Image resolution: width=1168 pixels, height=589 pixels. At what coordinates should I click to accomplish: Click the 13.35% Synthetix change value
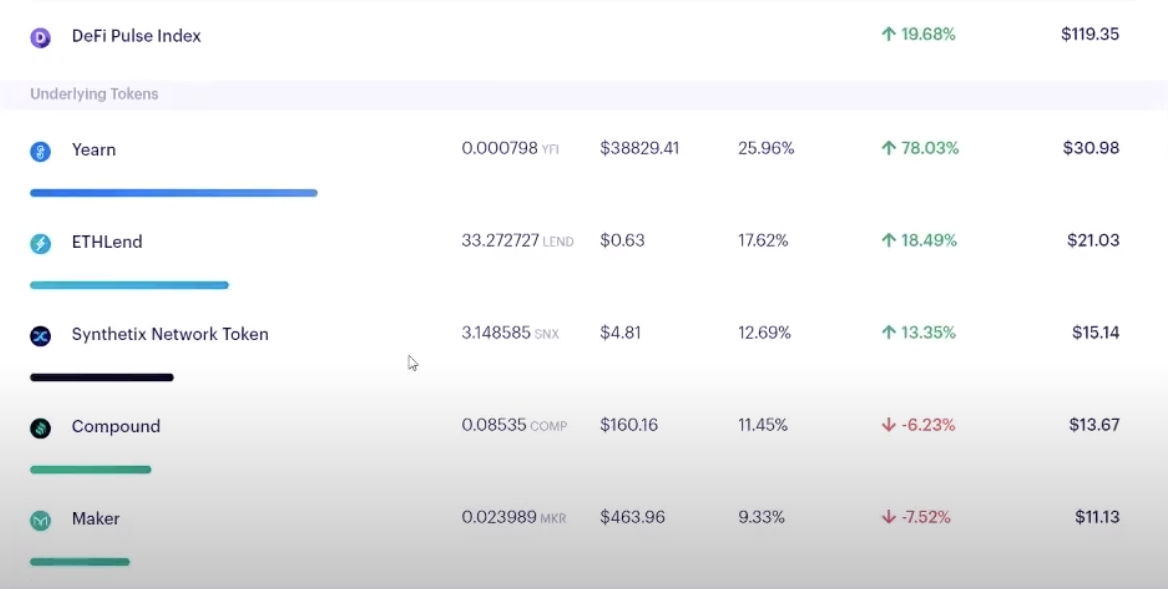(928, 333)
